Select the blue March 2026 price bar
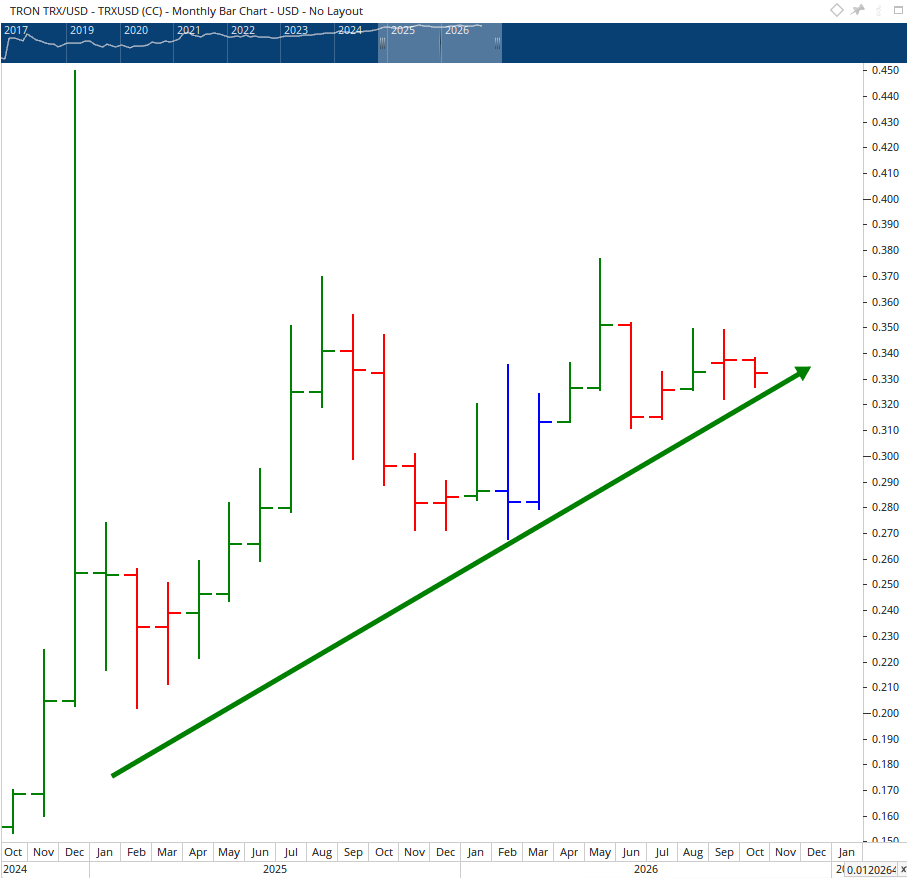Image resolution: width=907 pixels, height=878 pixels. coord(539,451)
